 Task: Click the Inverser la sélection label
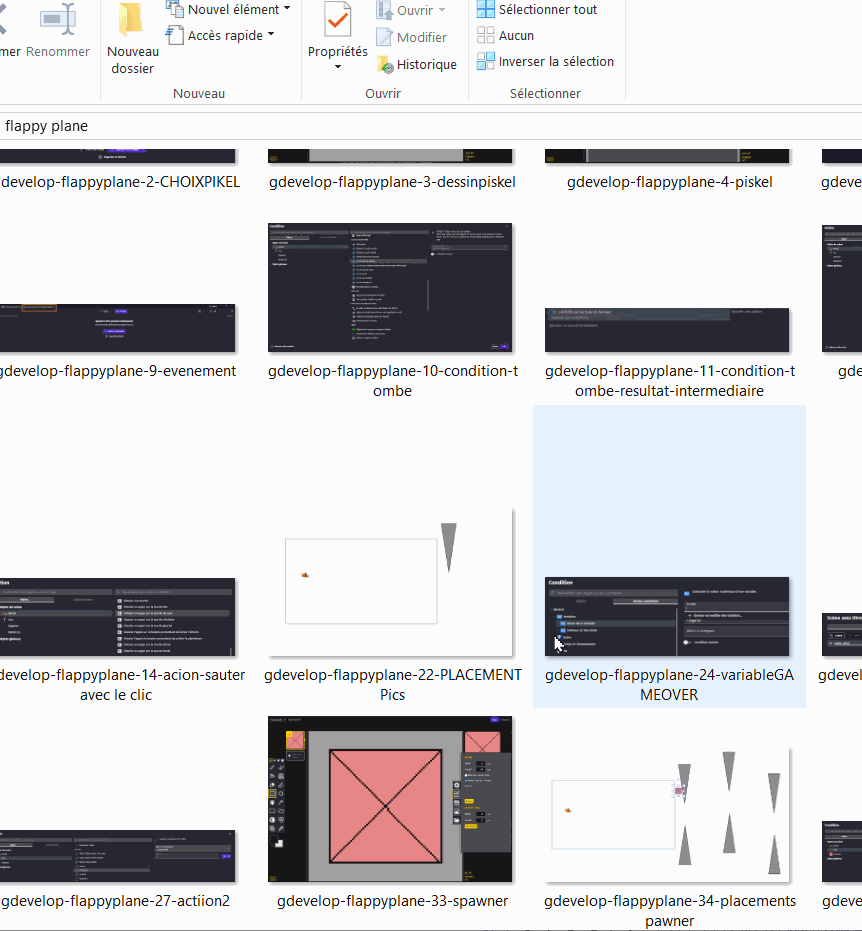[x=556, y=61]
